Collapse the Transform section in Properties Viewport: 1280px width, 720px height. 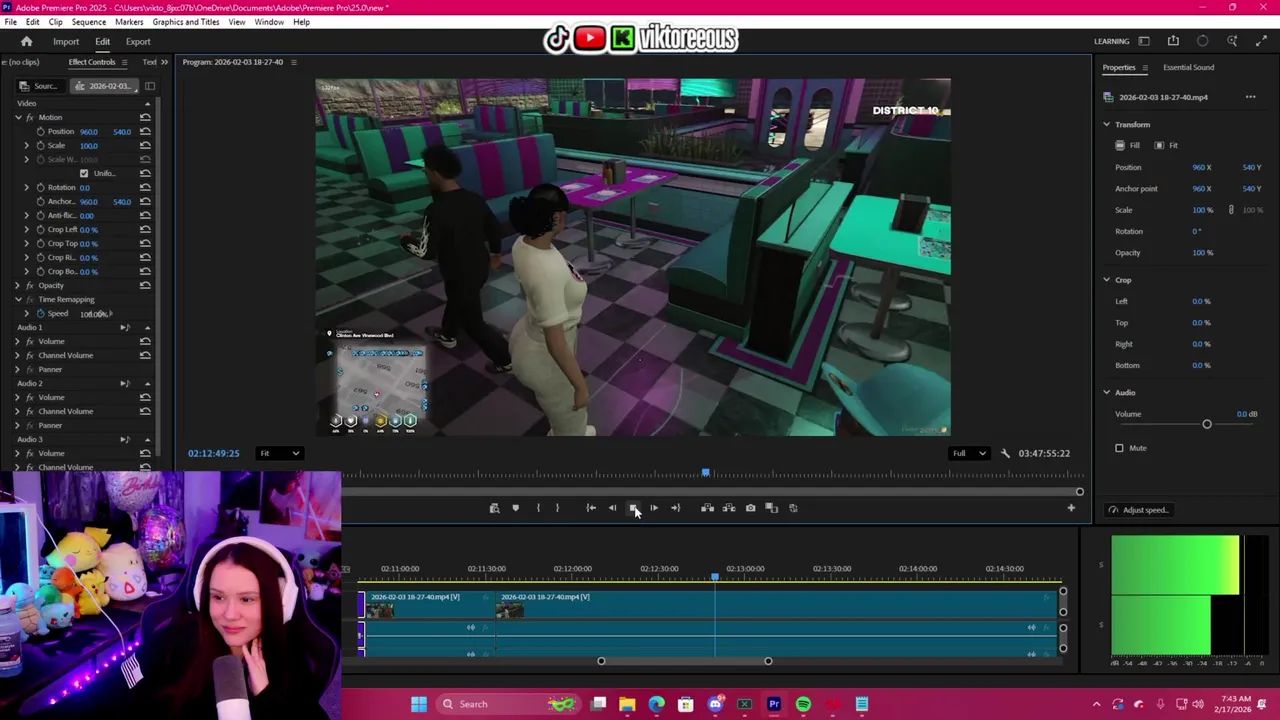point(1107,124)
